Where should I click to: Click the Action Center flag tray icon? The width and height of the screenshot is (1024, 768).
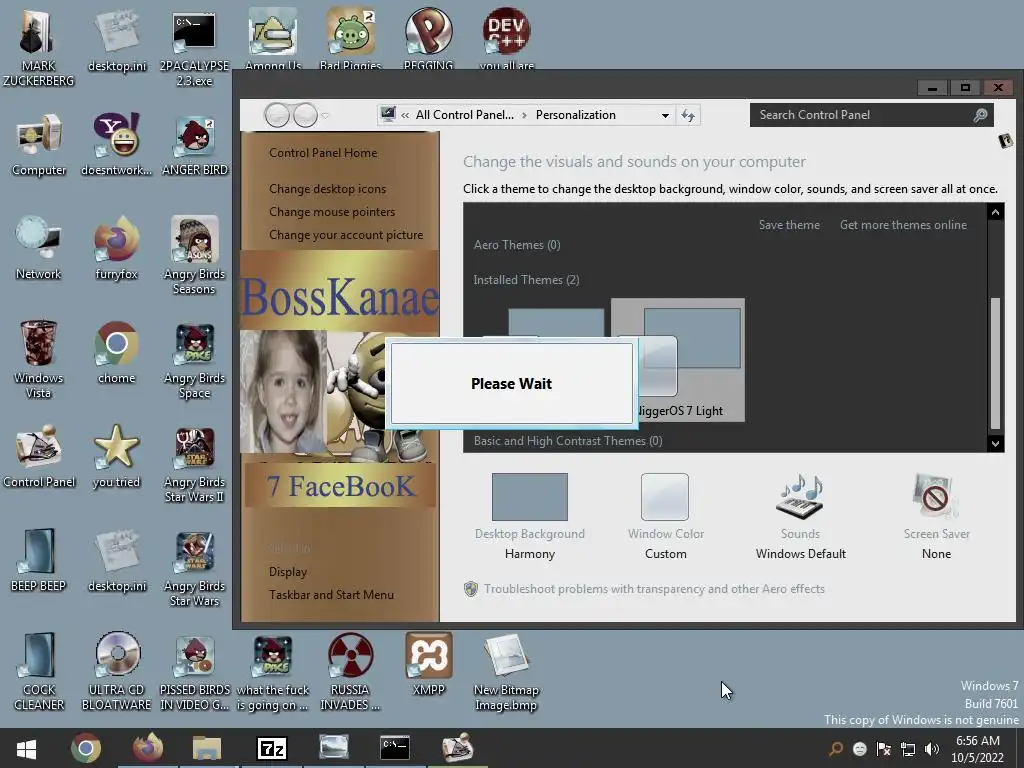(x=884, y=749)
